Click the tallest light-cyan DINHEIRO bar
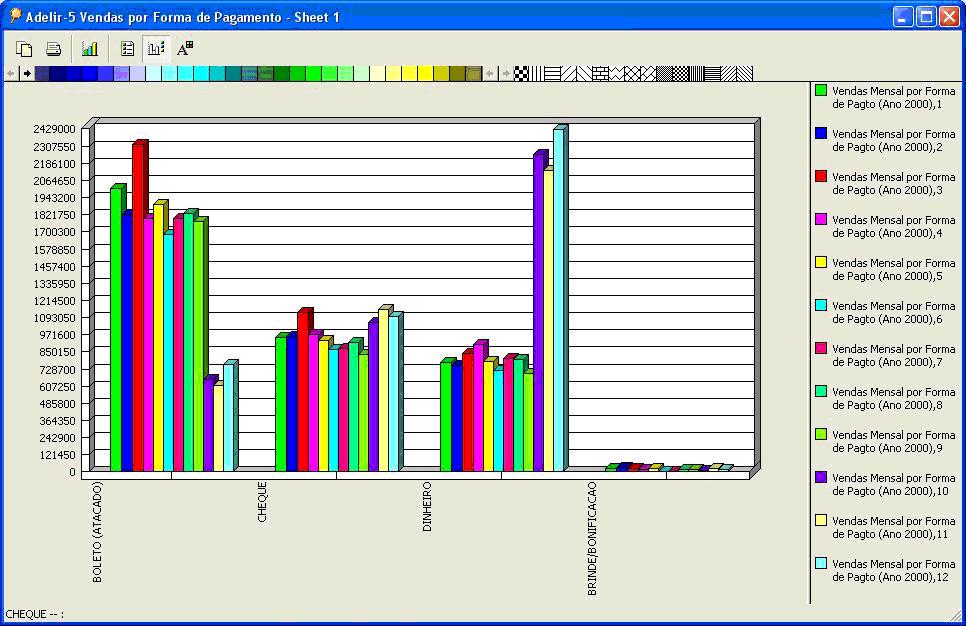 click(x=558, y=300)
